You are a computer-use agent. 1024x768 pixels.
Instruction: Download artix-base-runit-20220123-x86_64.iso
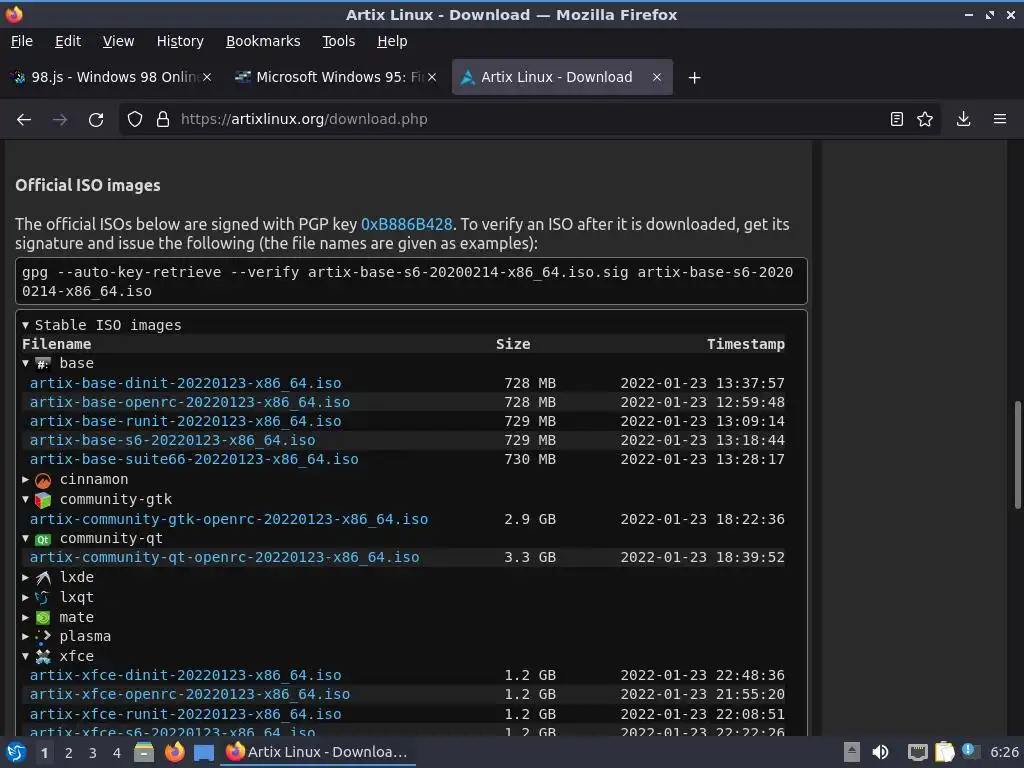tap(185, 421)
